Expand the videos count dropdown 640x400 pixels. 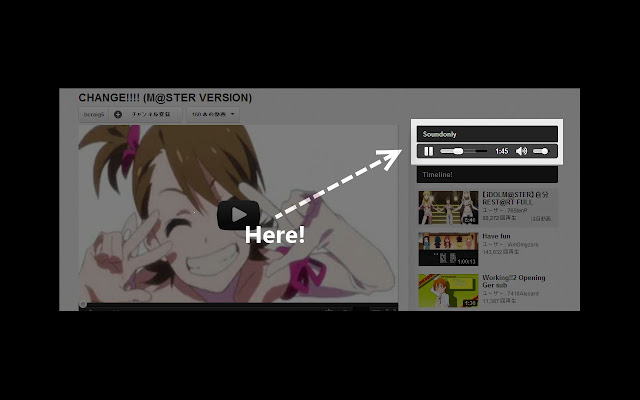[213, 115]
